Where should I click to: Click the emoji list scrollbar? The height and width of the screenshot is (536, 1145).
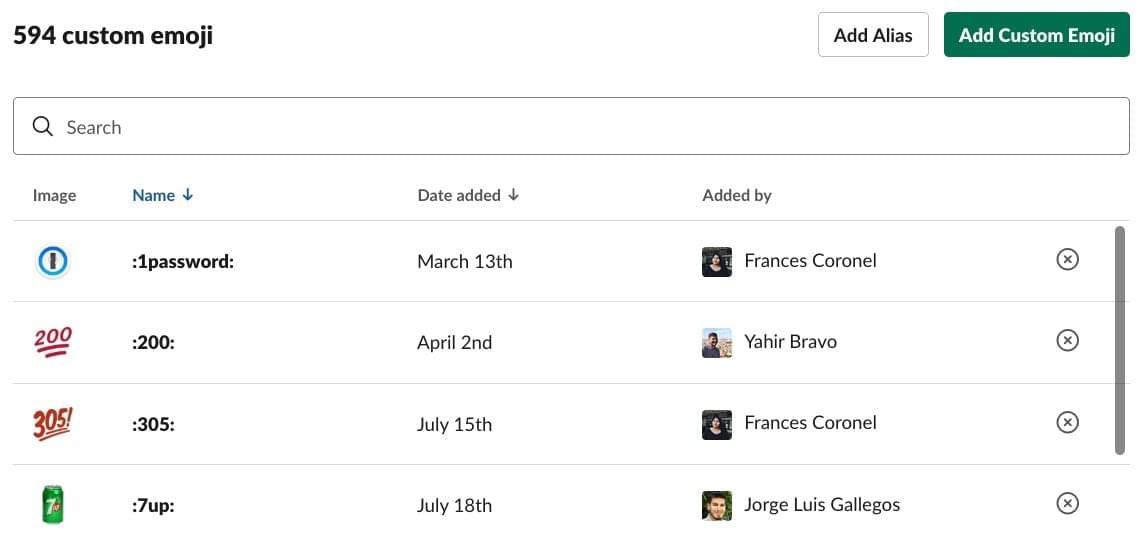pyautogui.click(x=1120, y=340)
